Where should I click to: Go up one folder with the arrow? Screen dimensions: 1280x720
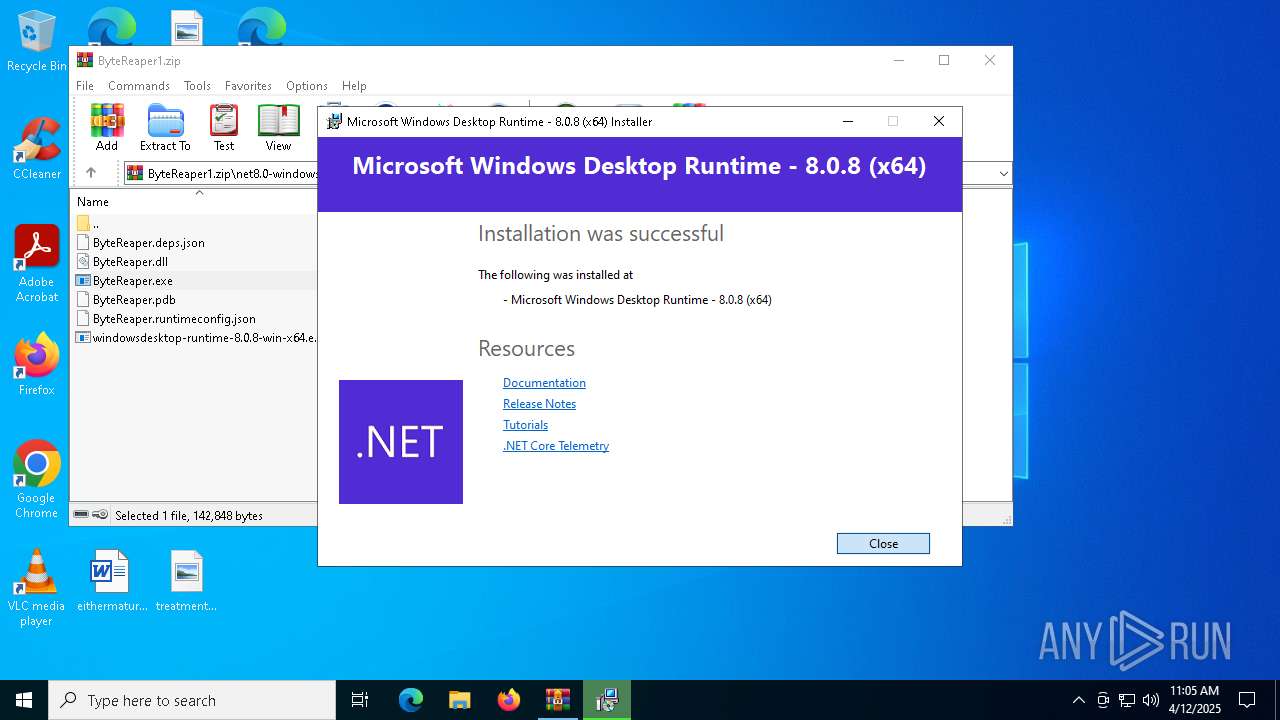pos(91,173)
